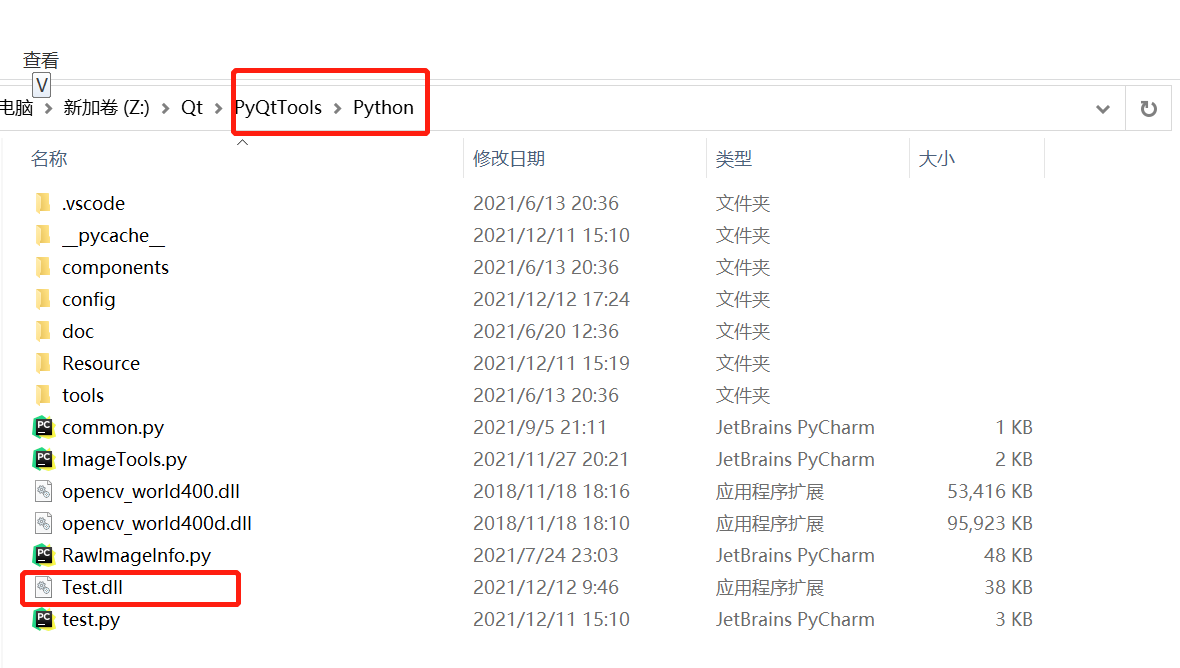The image size is (1180, 668).
Task: Open the .vscode folder icon
Action: pyautogui.click(x=44, y=203)
